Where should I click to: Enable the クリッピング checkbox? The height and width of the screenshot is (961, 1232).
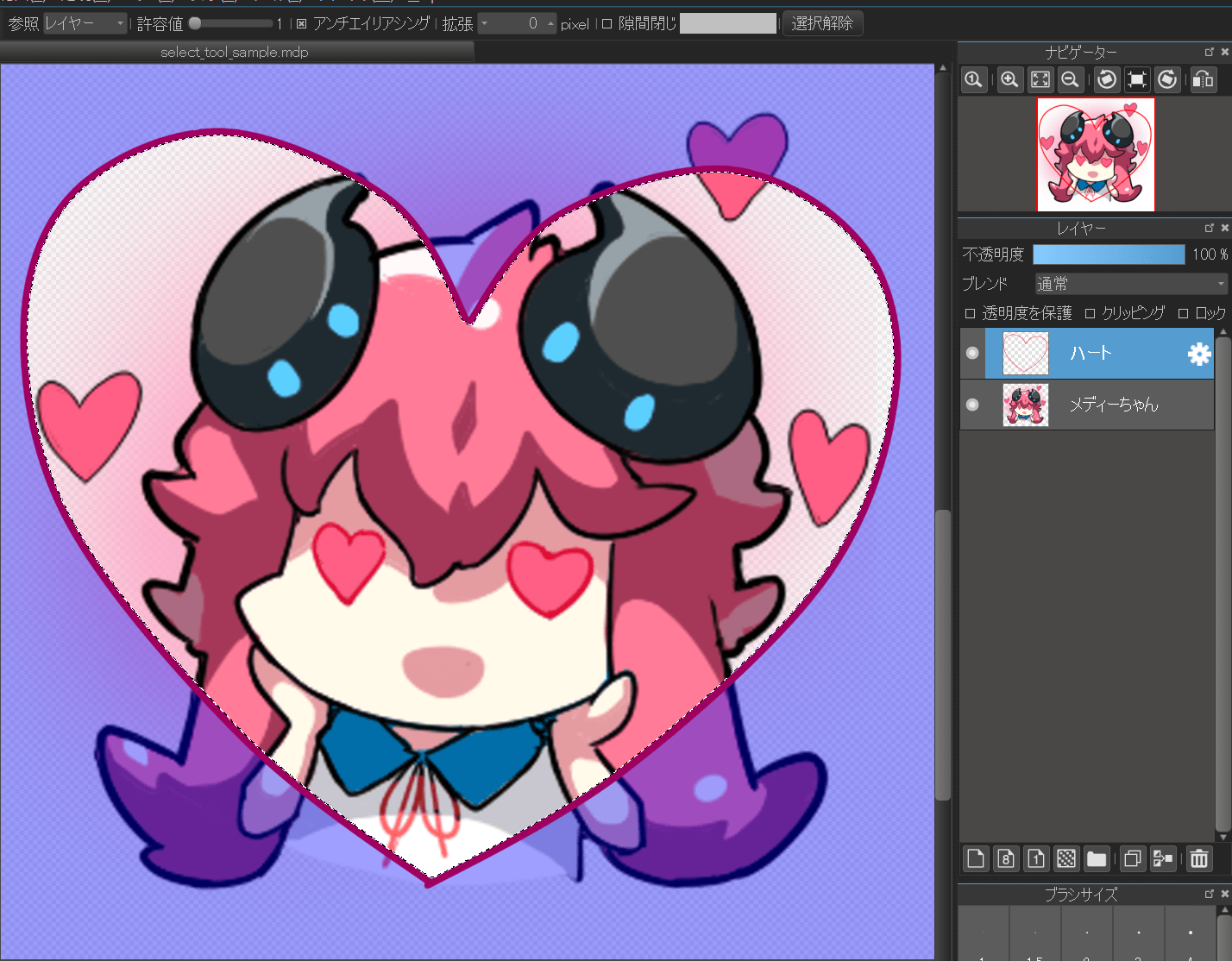(1091, 313)
